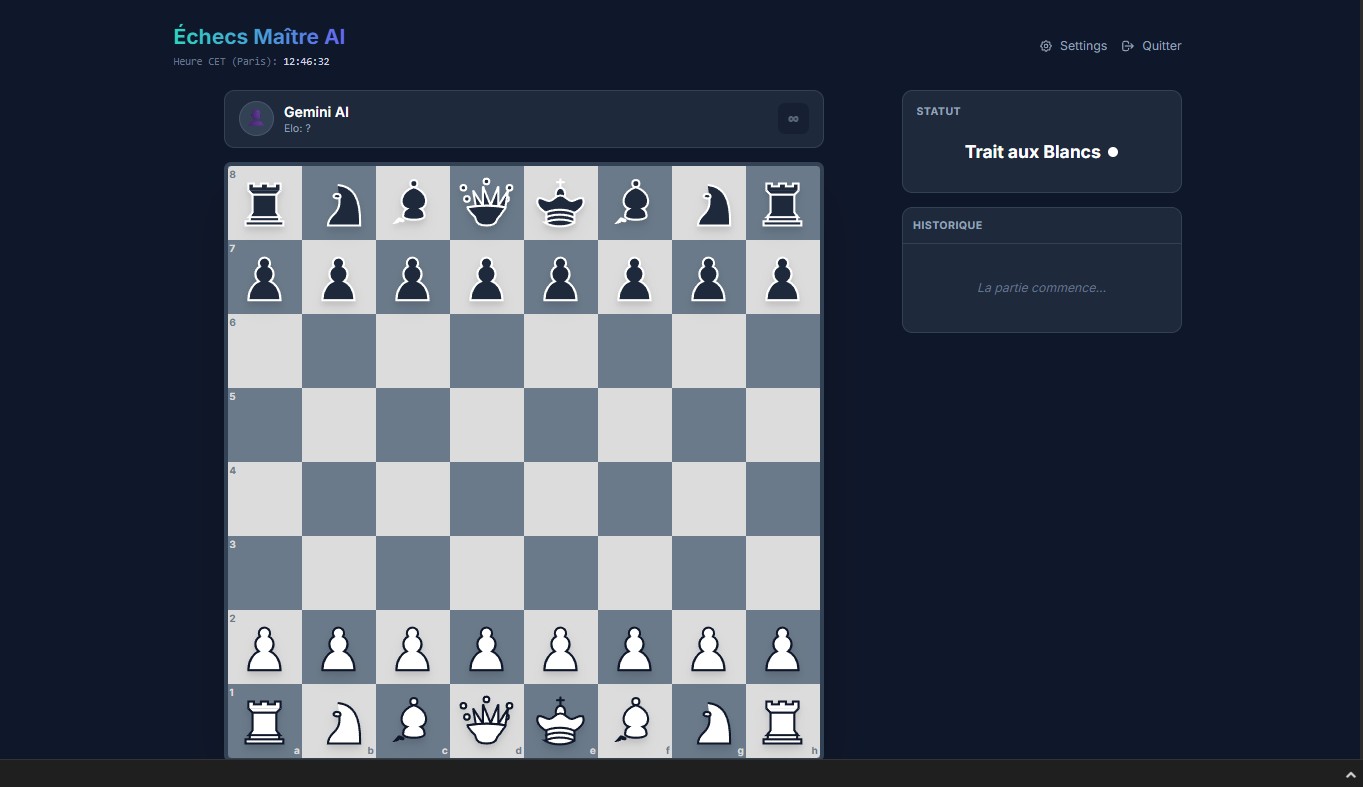Click the white pawn on d2
Viewport: 1363px width, 787px height.
click(486, 647)
